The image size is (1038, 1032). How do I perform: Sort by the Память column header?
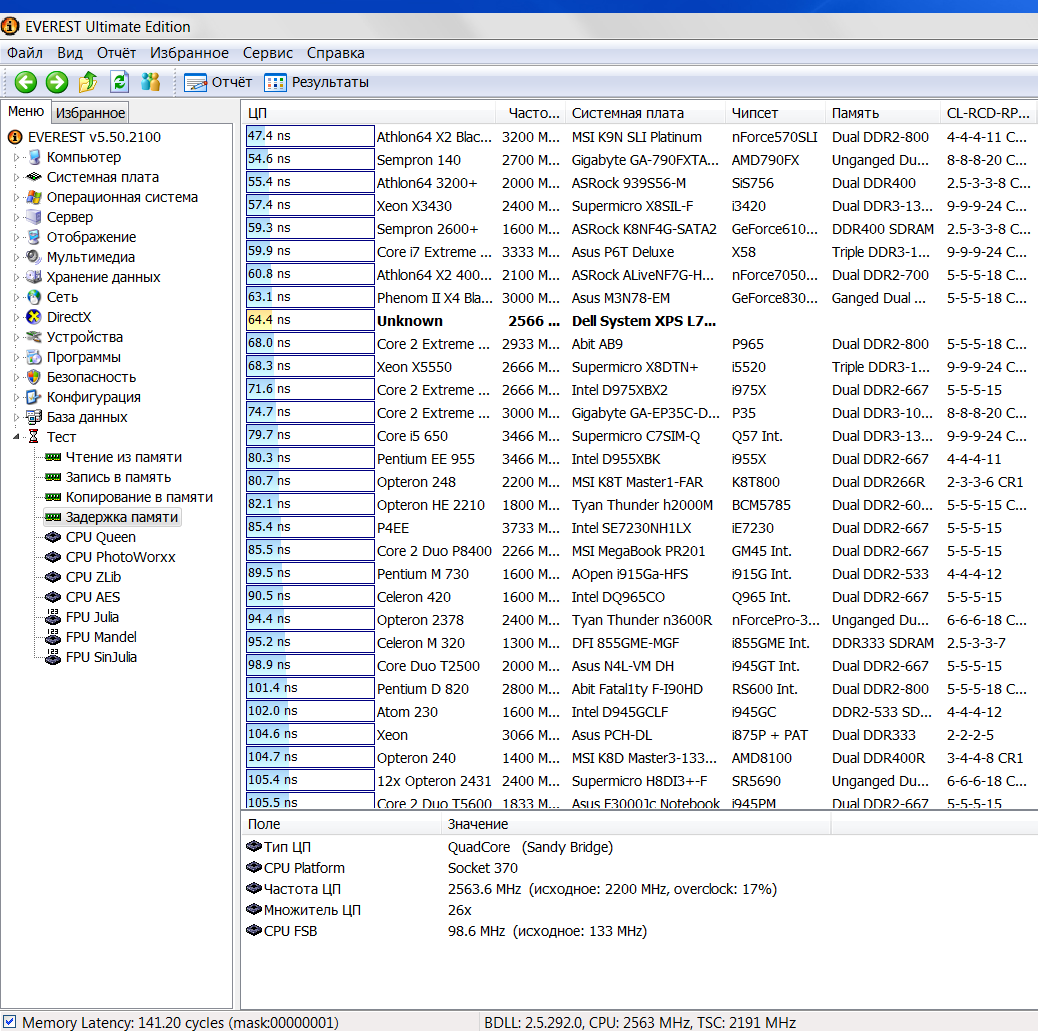(882, 113)
